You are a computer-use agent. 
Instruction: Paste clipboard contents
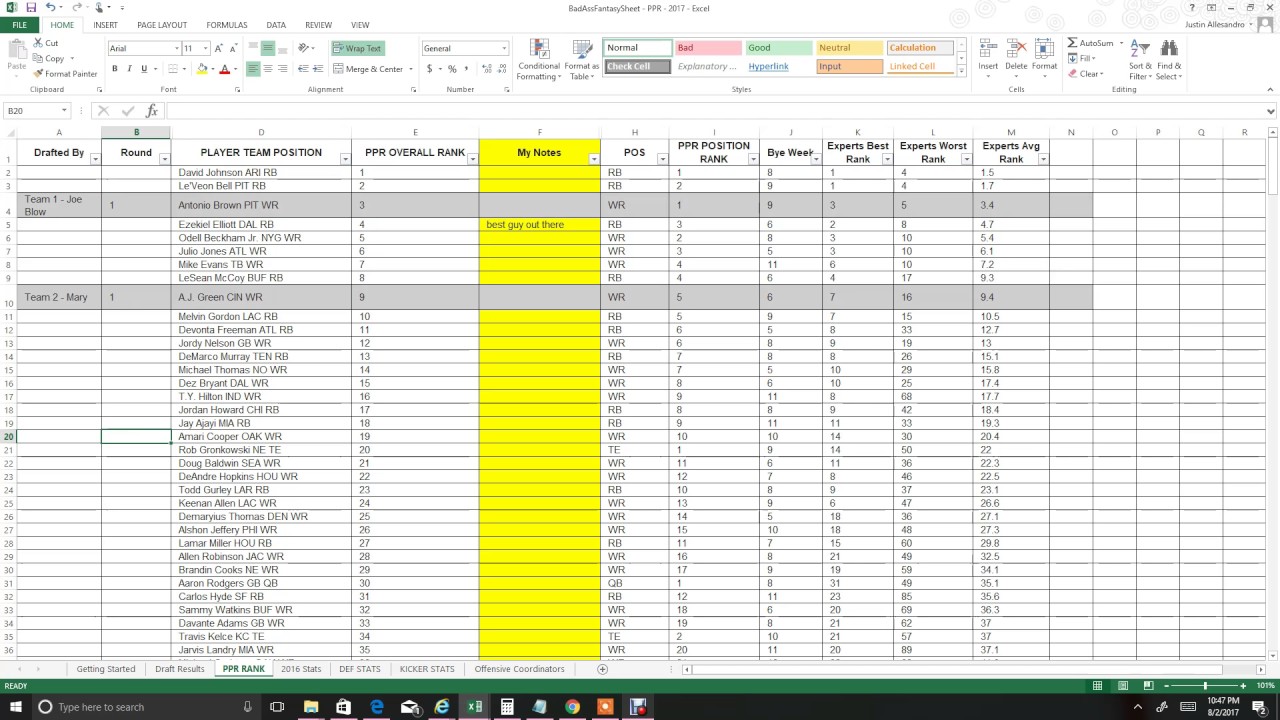pos(16,58)
